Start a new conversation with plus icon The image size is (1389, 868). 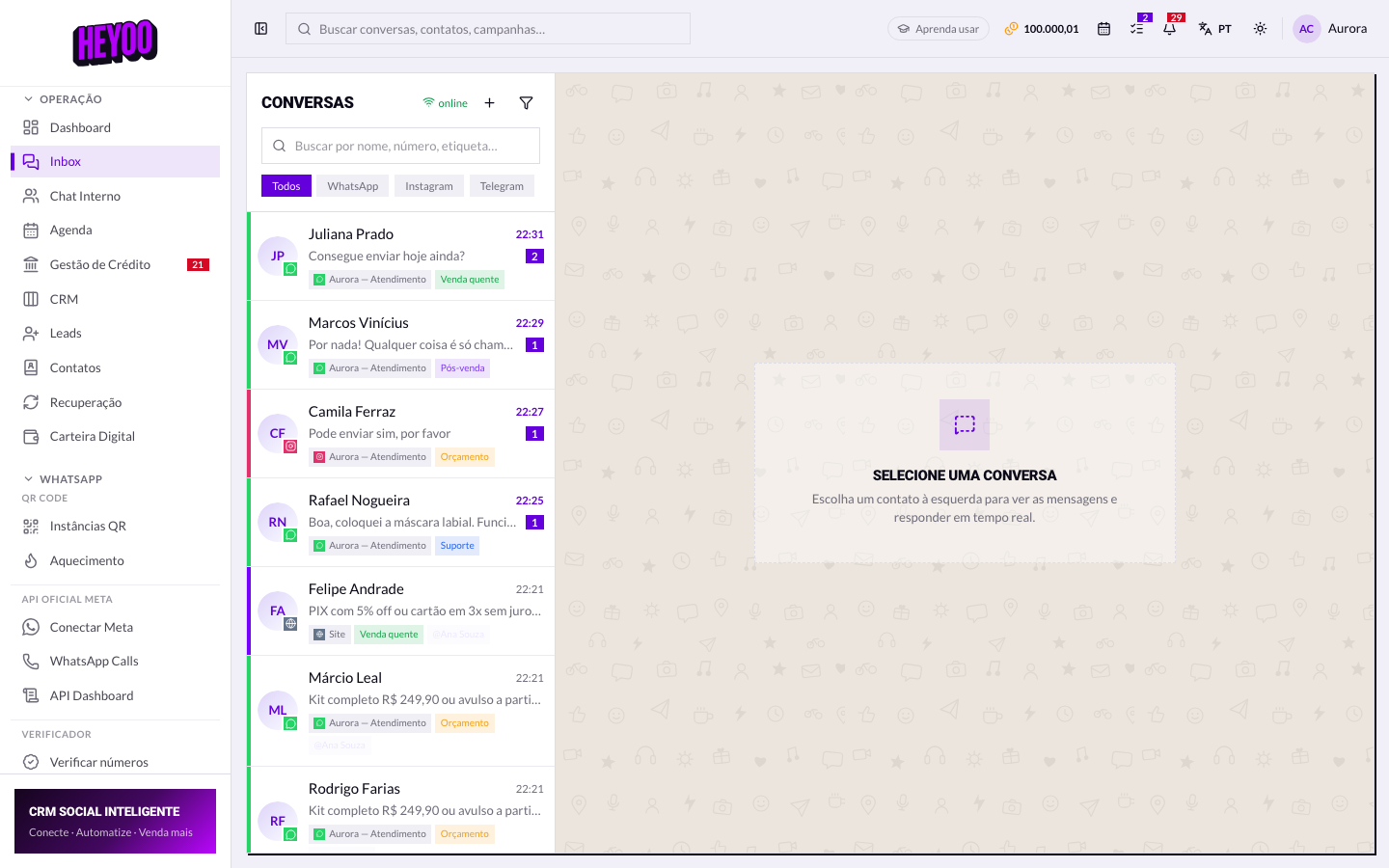click(x=489, y=103)
